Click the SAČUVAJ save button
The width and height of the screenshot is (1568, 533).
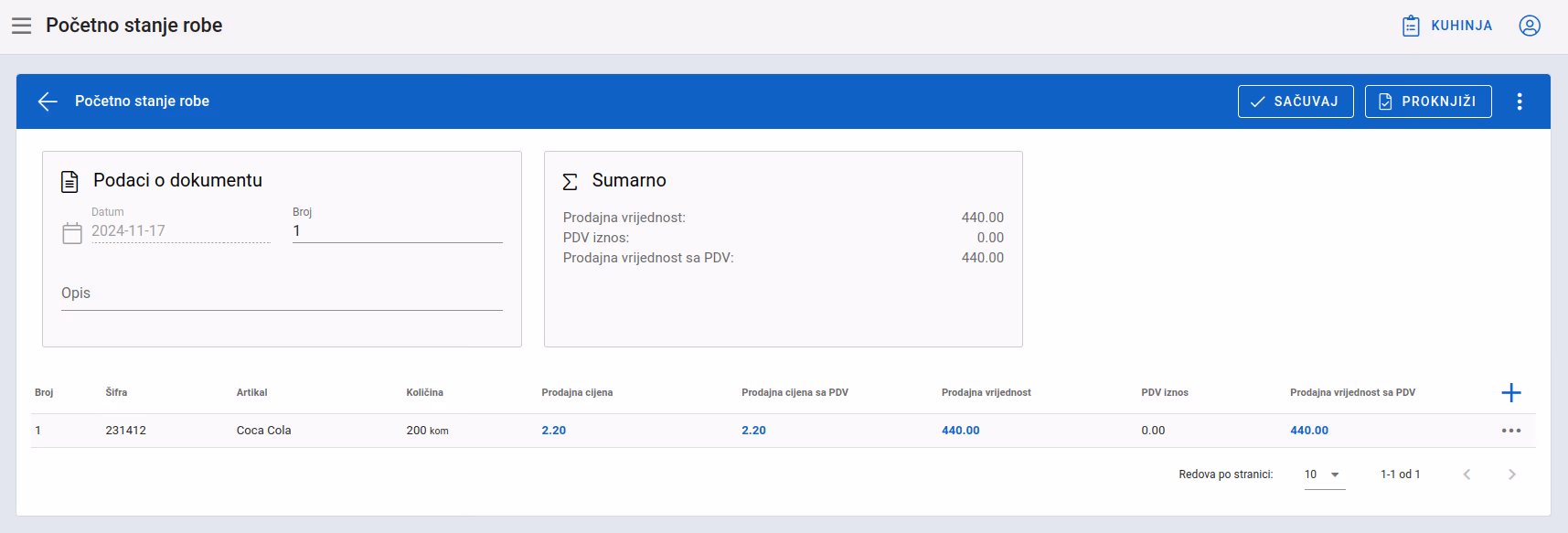(1296, 101)
